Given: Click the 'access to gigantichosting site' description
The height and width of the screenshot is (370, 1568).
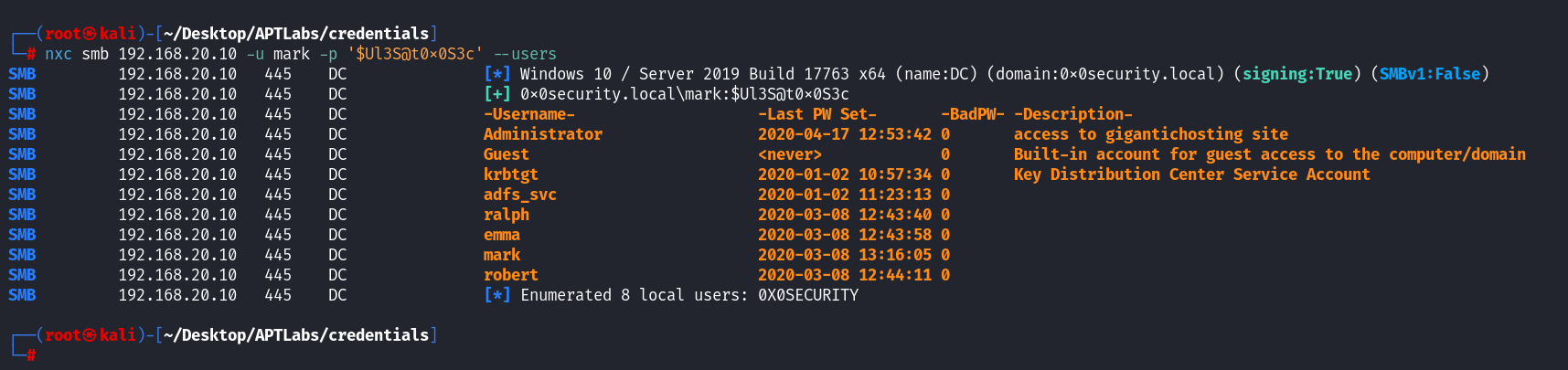Looking at the screenshot, I should point(1151,134).
